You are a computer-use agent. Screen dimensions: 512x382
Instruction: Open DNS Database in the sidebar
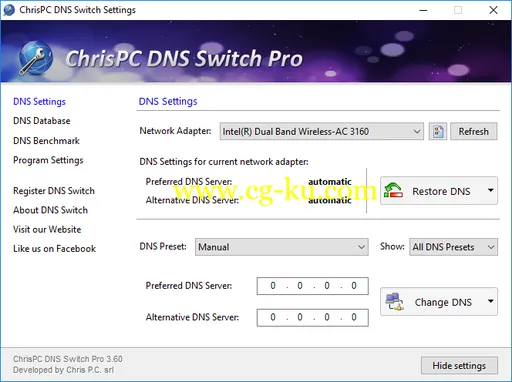tap(42, 121)
